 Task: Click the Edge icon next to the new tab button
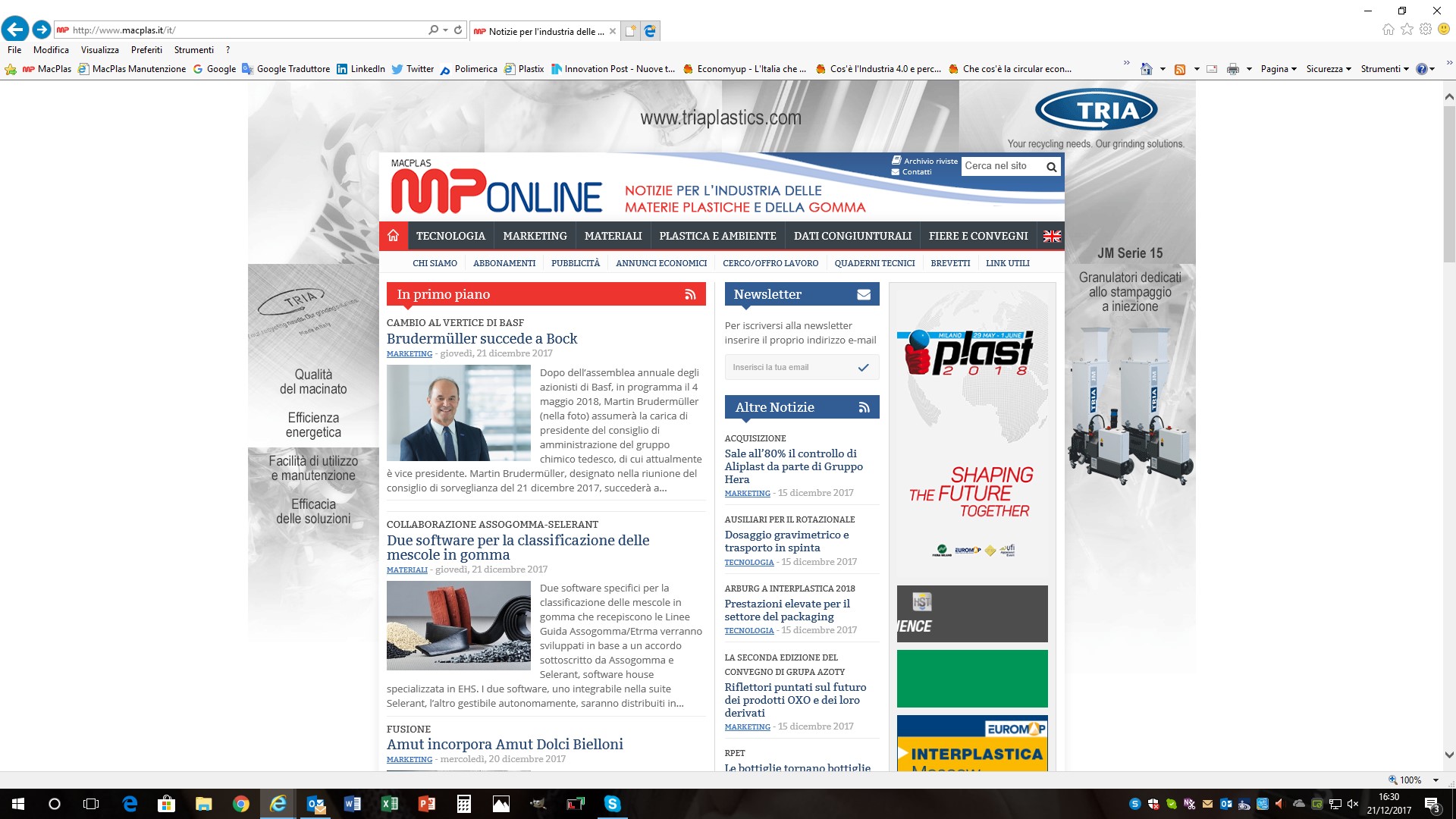pyautogui.click(x=650, y=31)
